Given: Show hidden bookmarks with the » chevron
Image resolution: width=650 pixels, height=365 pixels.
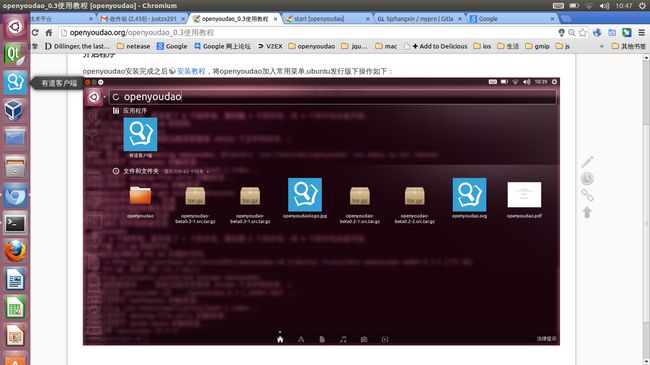Looking at the screenshot, I should click(x=602, y=46).
